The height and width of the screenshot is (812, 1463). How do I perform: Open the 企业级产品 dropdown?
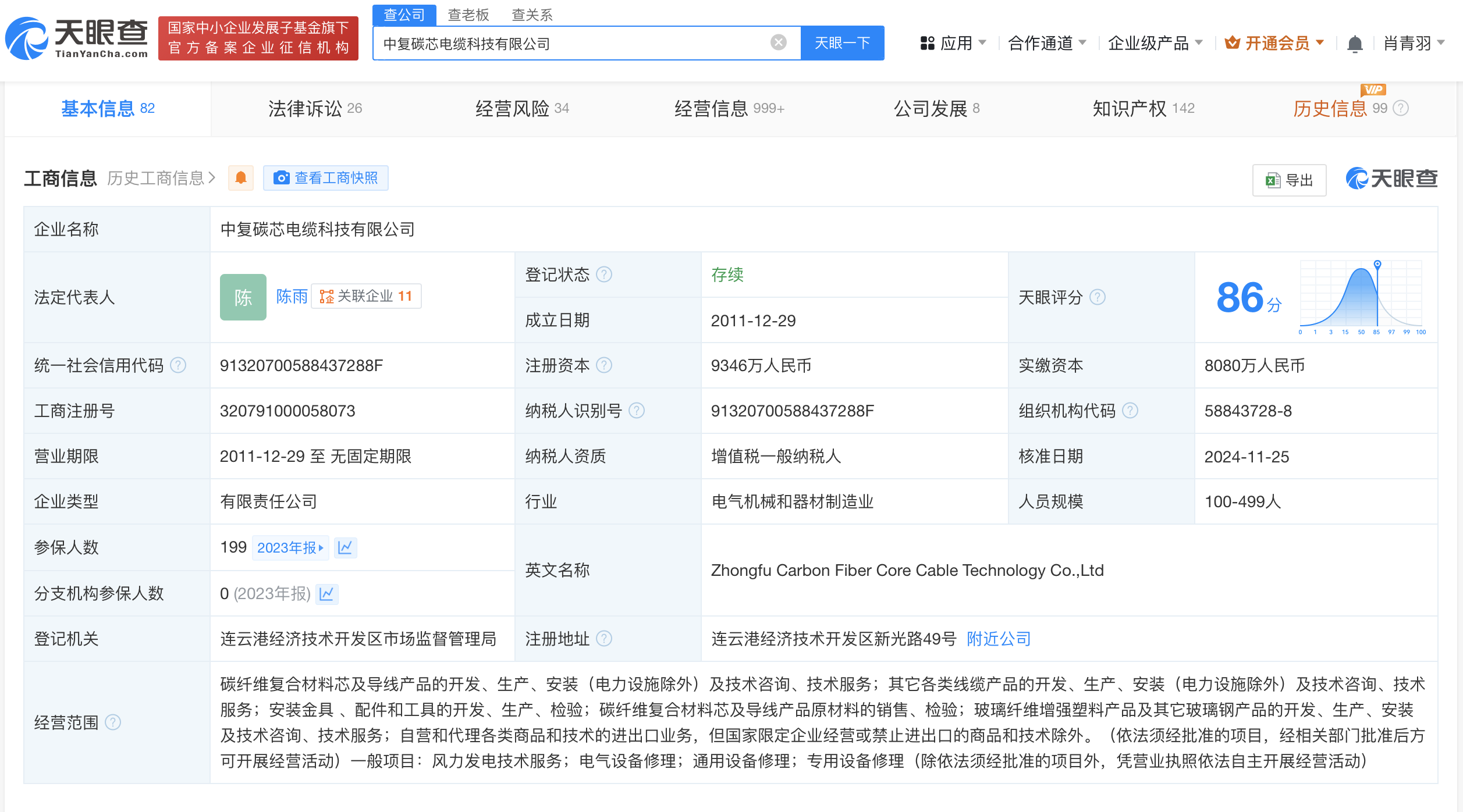[1155, 42]
